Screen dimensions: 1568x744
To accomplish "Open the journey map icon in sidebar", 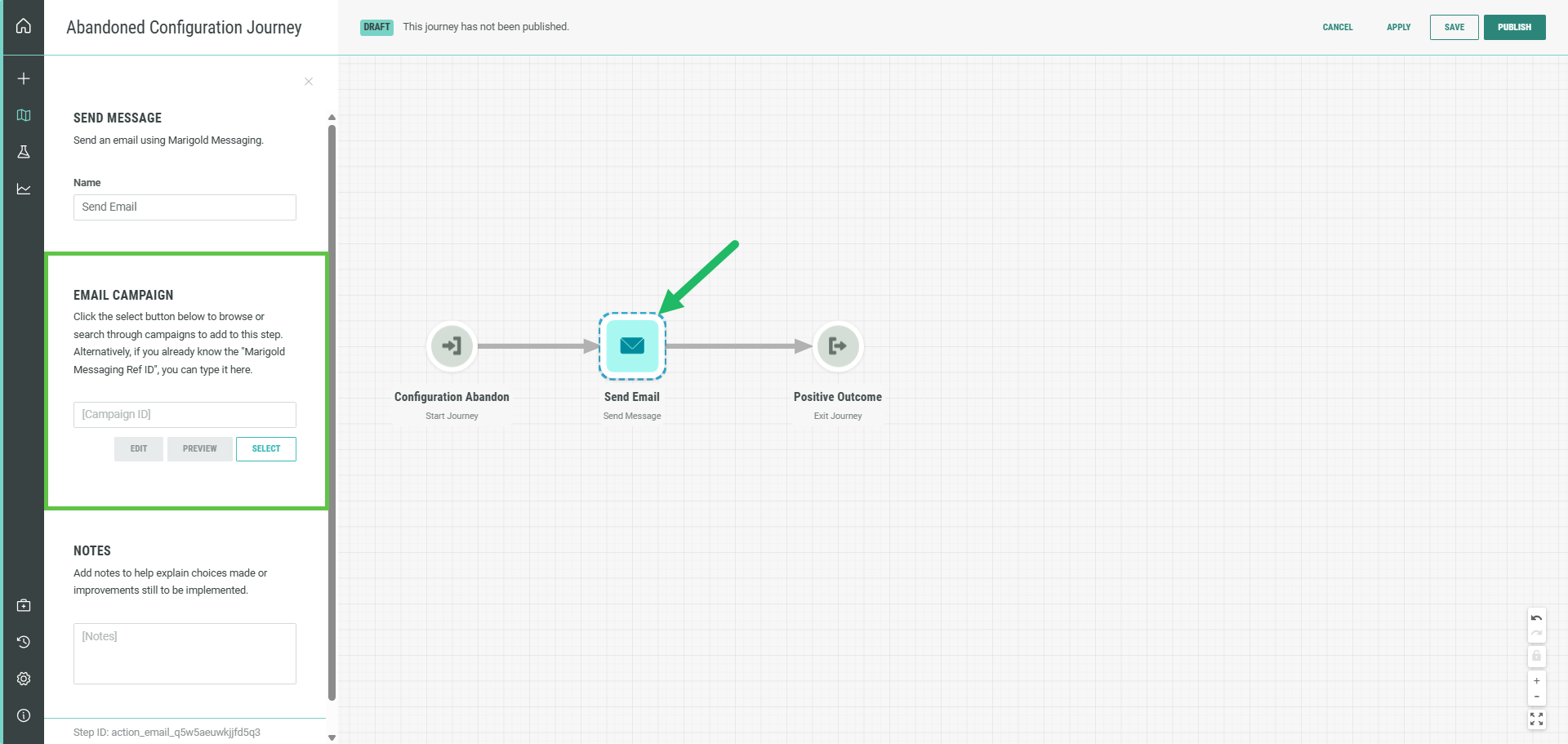I will coord(24,115).
